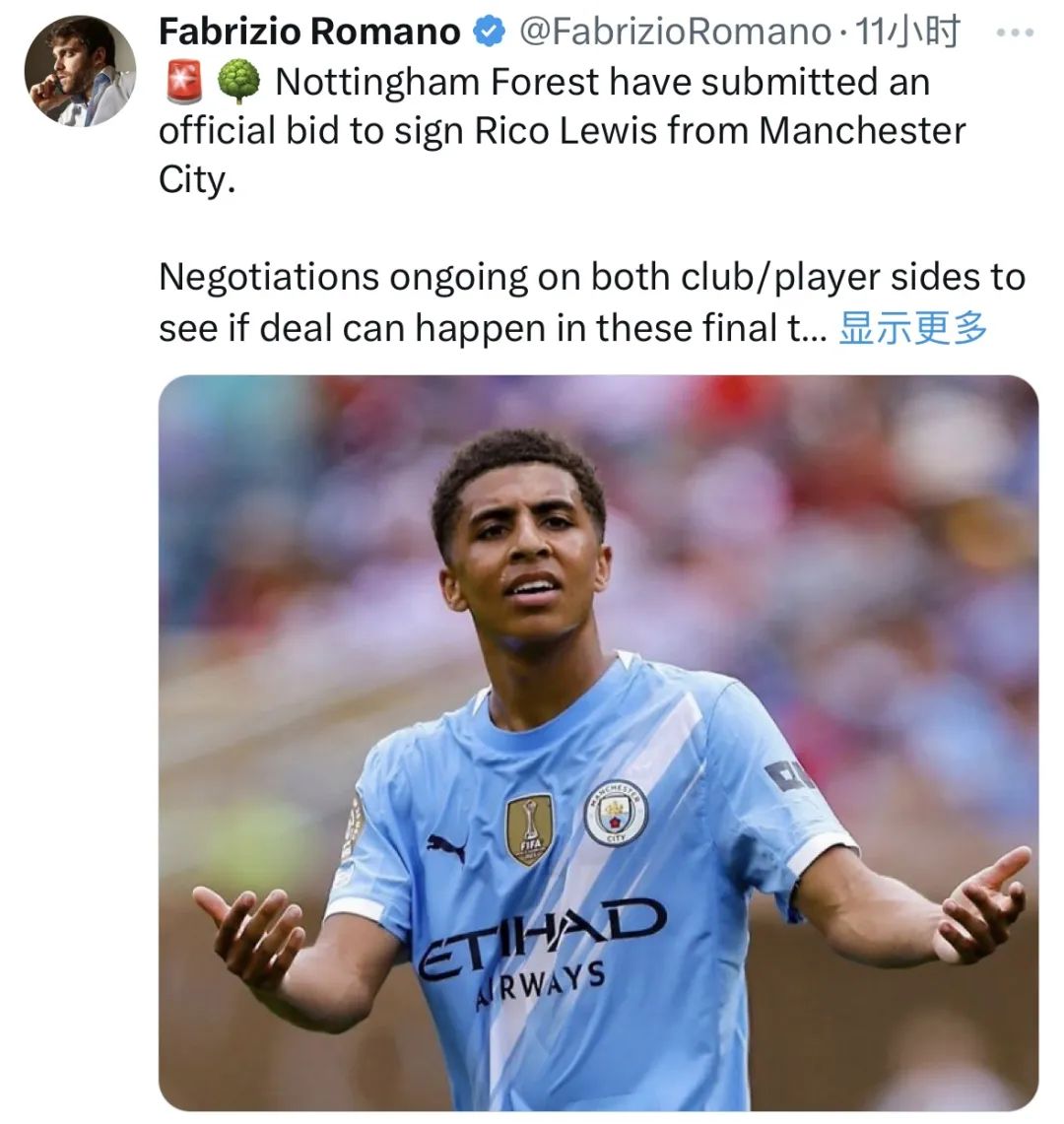Screen dimensions: 1064x1124
Task: Open the Rico Lewis photo
Action: point(598,743)
